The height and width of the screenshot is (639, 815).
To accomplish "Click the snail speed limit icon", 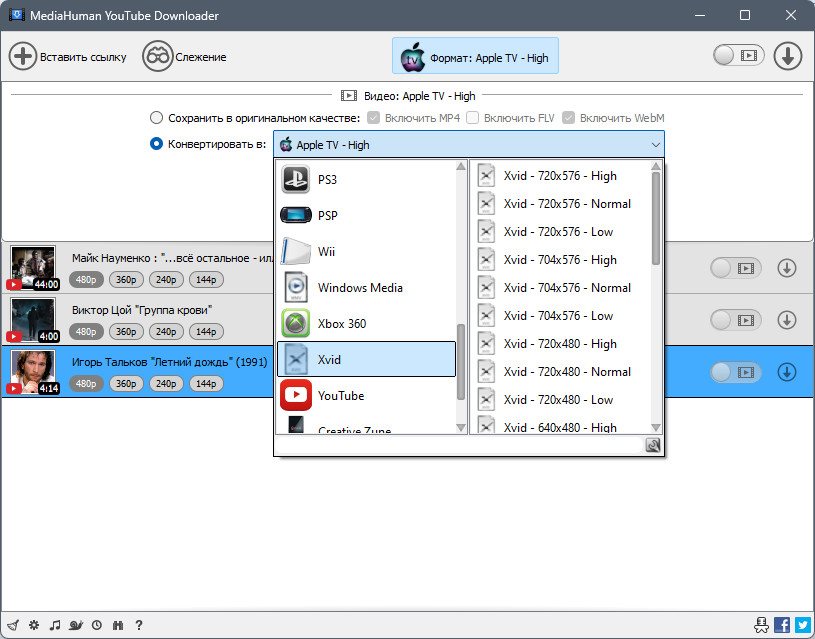I will (x=76, y=625).
